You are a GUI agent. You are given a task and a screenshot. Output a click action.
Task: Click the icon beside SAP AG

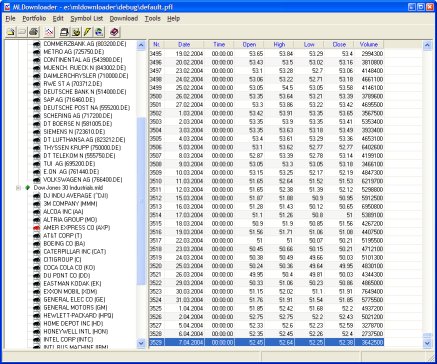tap(37, 100)
